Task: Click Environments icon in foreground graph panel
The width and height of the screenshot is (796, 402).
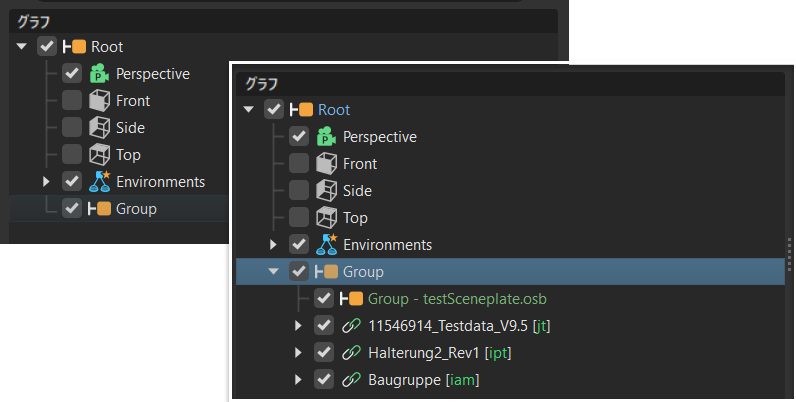Action: tap(326, 245)
